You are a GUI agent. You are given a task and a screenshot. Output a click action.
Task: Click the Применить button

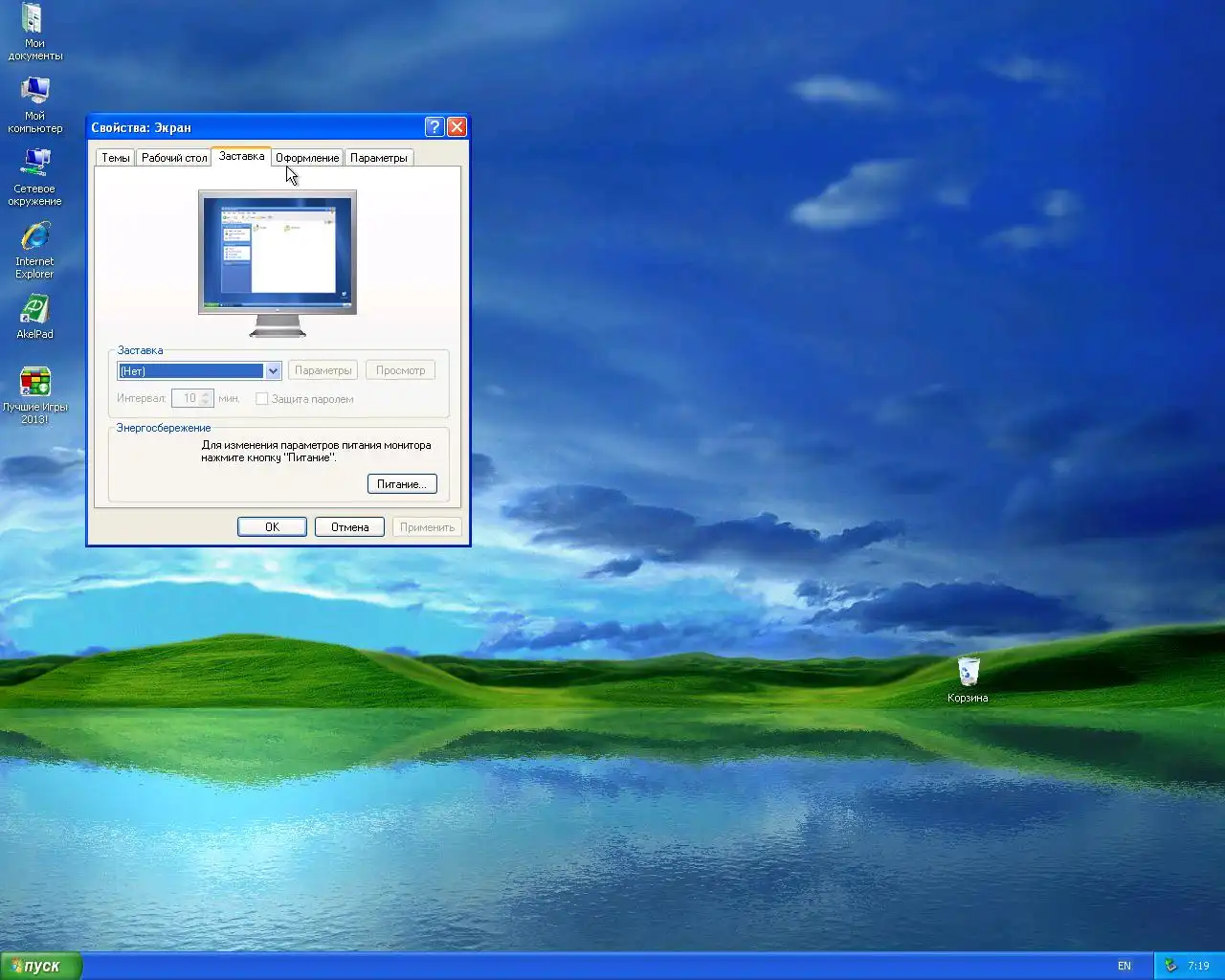pyautogui.click(x=427, y=527)
